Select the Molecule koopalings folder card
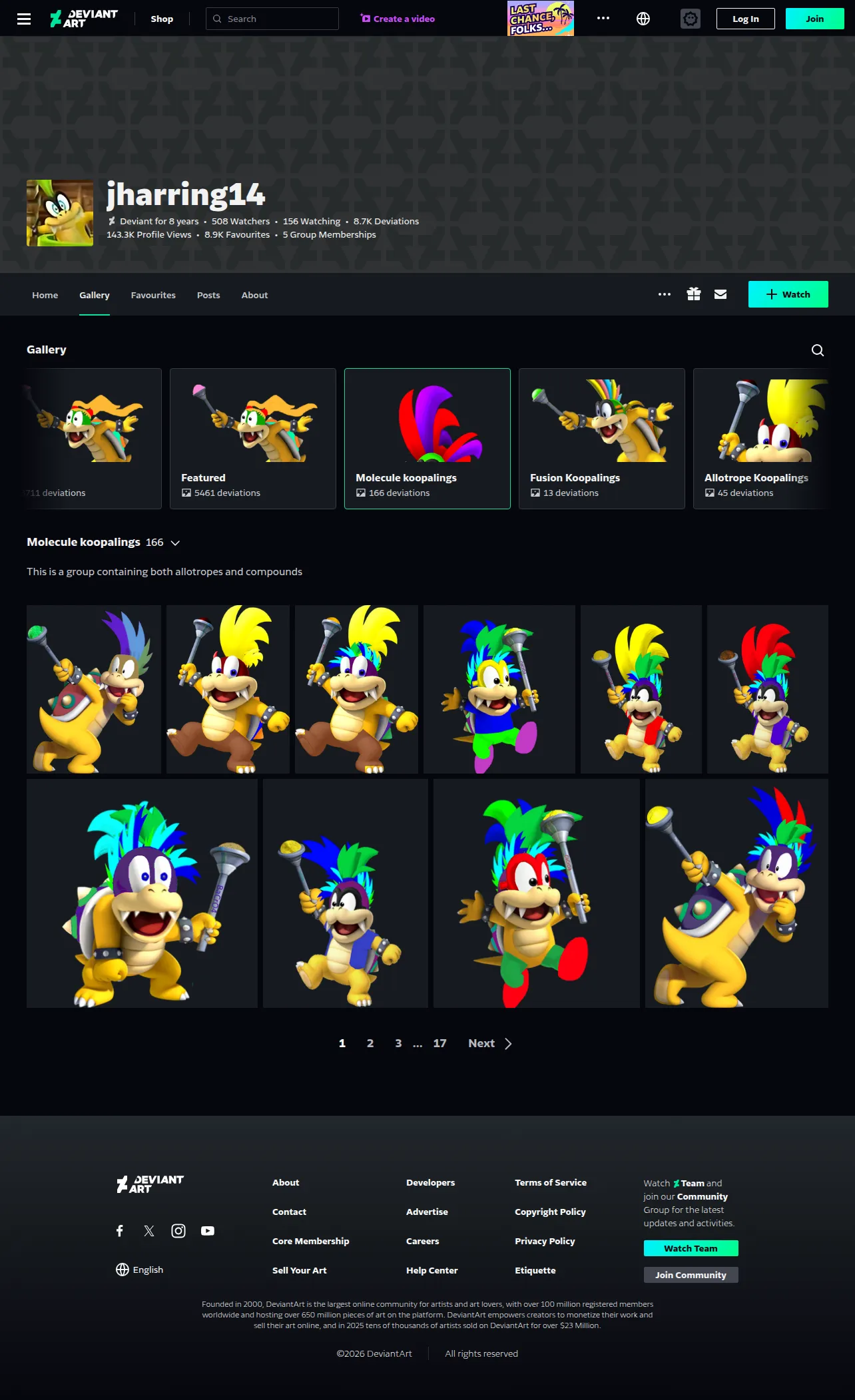This screenshot has width=855, height=1400. click(427, 439)
